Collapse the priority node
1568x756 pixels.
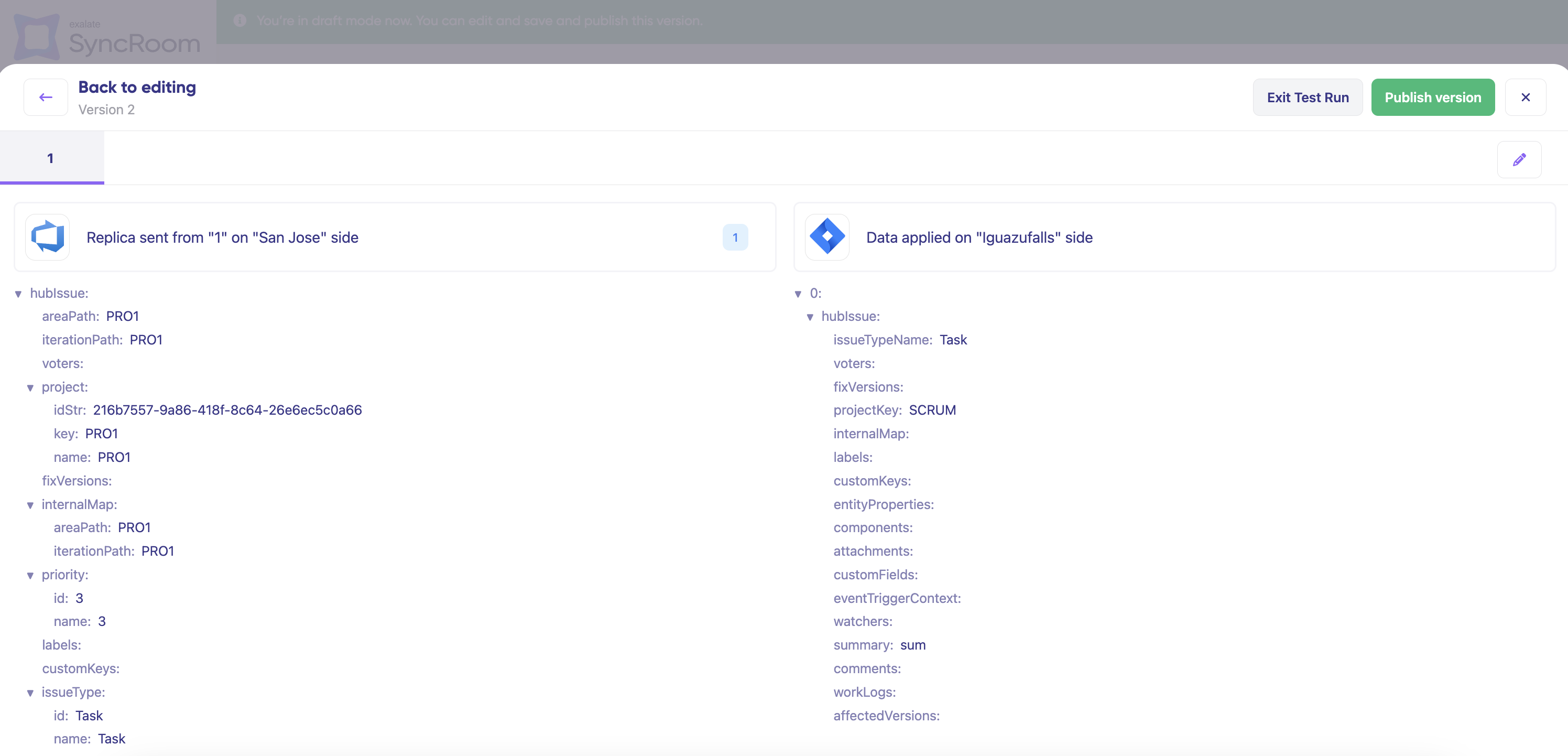click(x=30, y=575)
